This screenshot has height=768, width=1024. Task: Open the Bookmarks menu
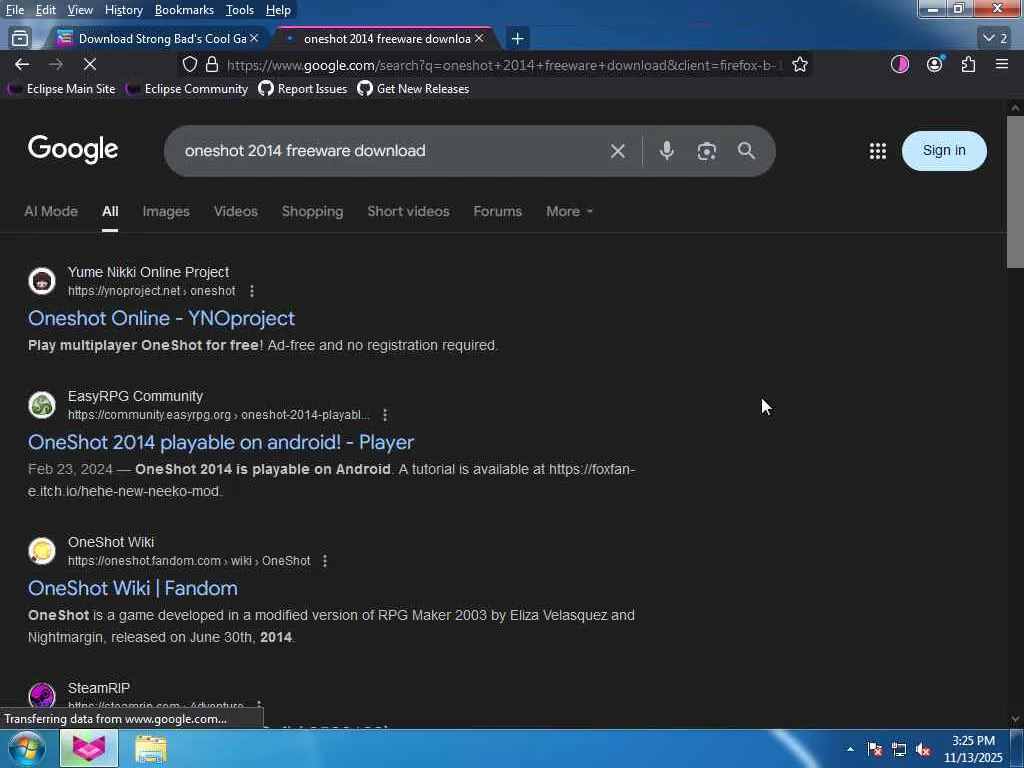[x=184, y=10]
